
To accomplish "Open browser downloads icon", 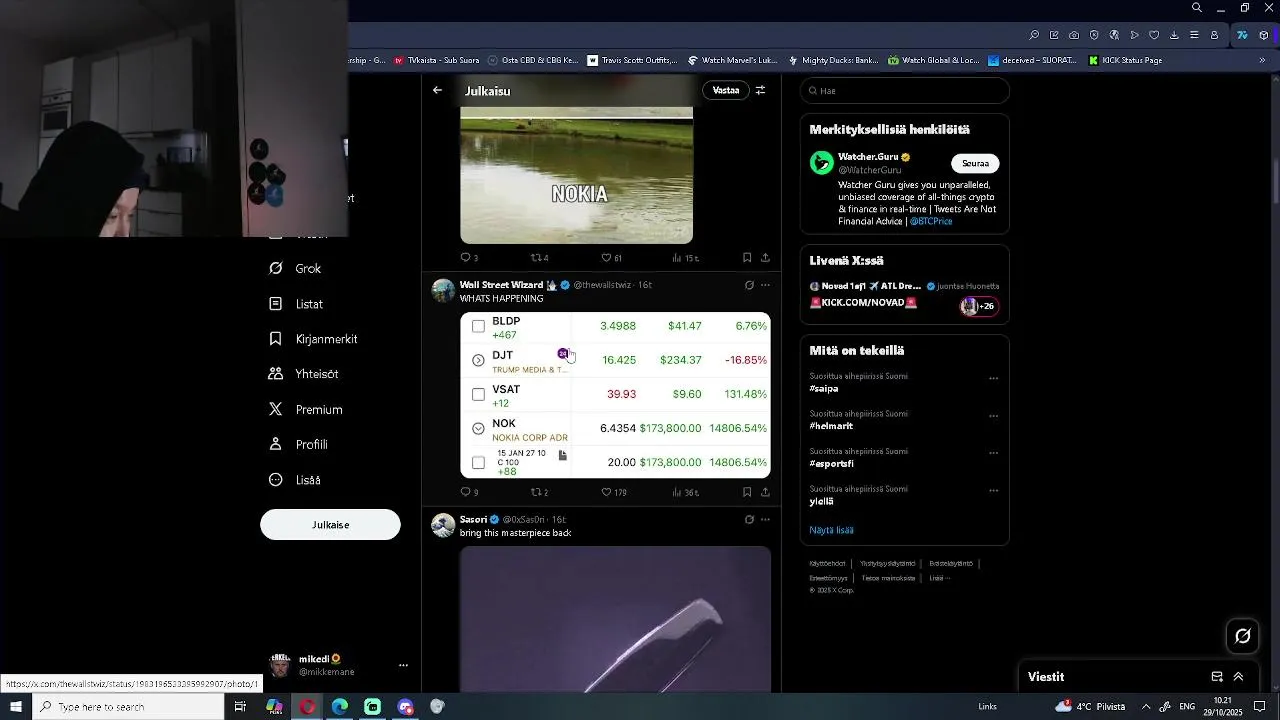I will (1174, 35).
